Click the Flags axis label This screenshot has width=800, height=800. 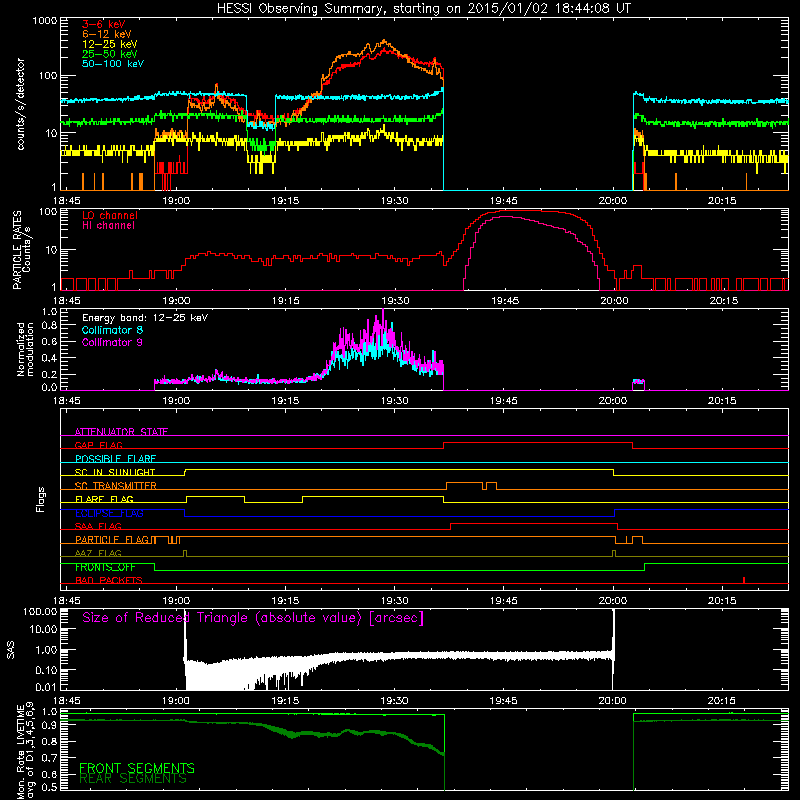pos(41,499)
